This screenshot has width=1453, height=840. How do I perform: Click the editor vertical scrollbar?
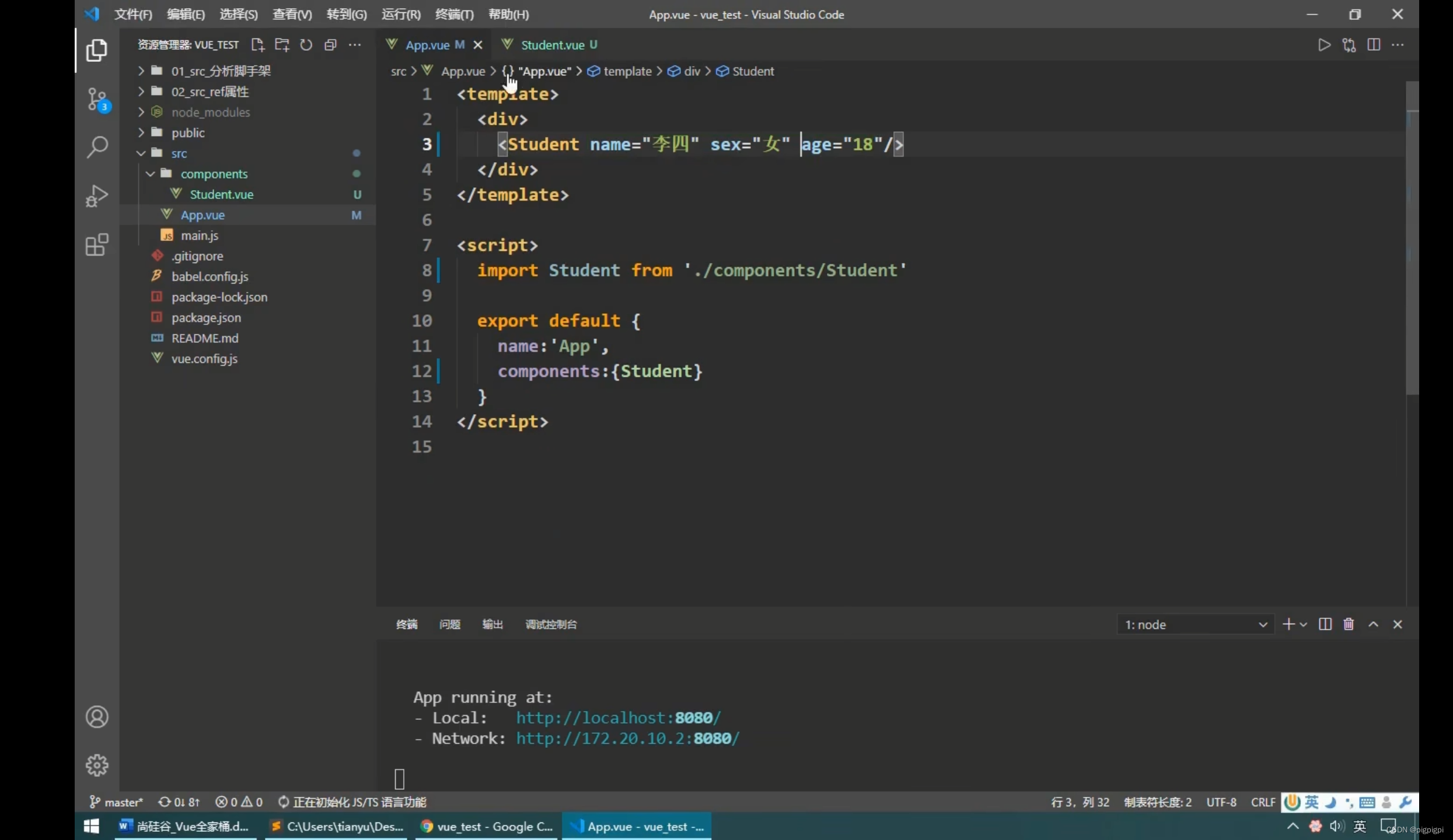point(1412,238)
